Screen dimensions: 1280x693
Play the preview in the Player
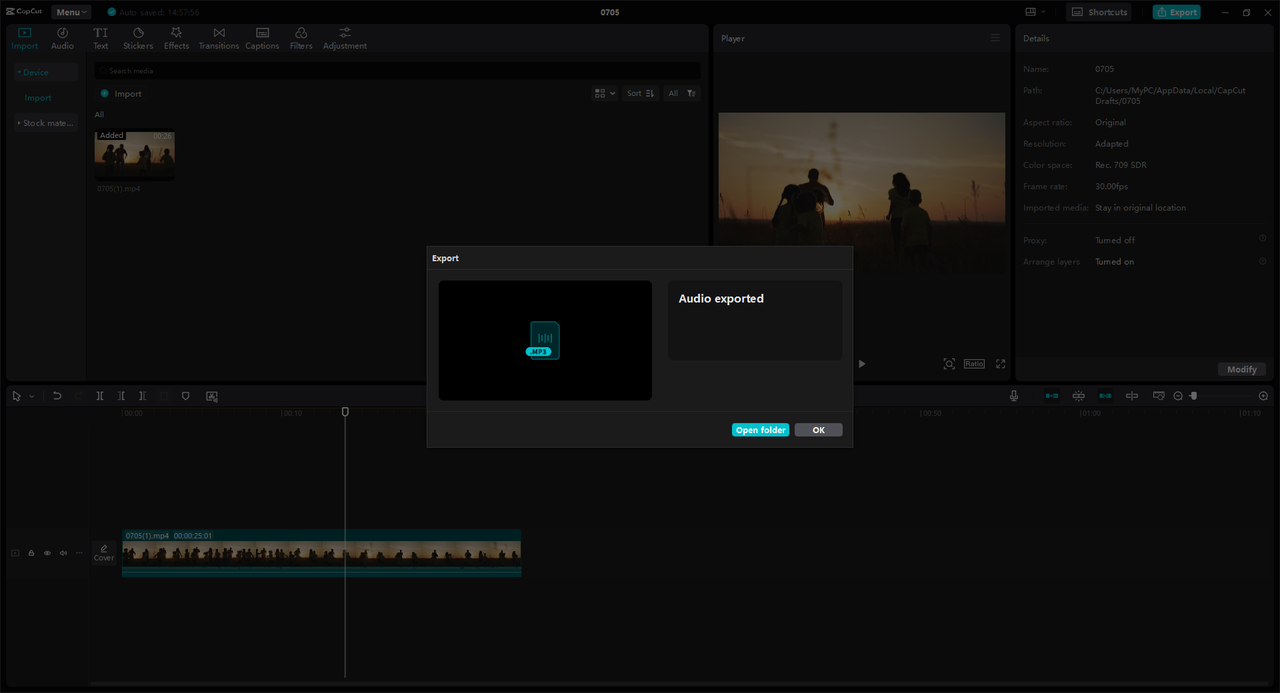point(862,364)
